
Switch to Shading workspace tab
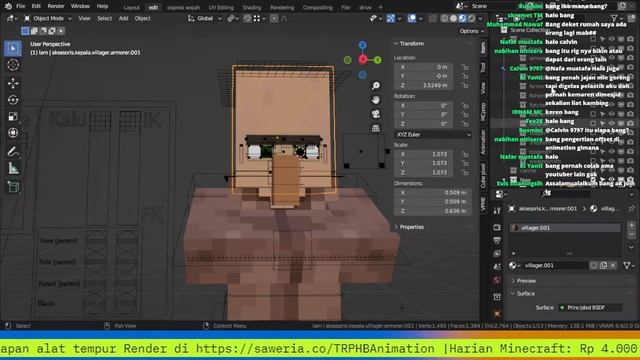tap(251, 7)
